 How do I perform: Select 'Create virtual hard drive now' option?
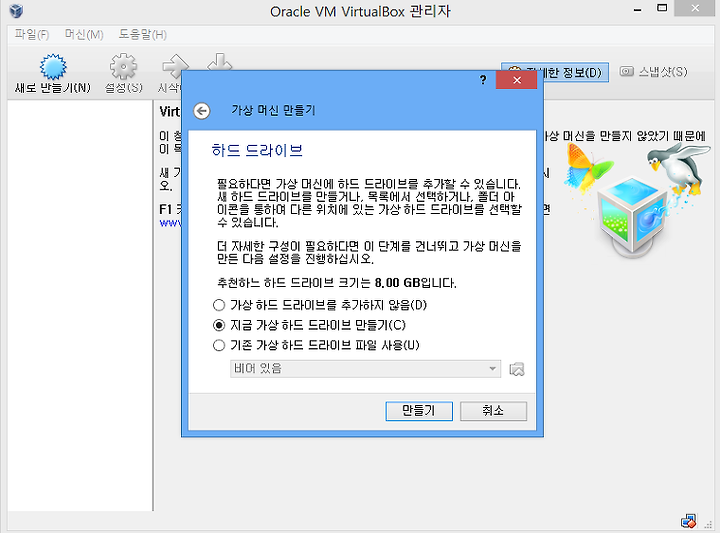click(309, 325)
